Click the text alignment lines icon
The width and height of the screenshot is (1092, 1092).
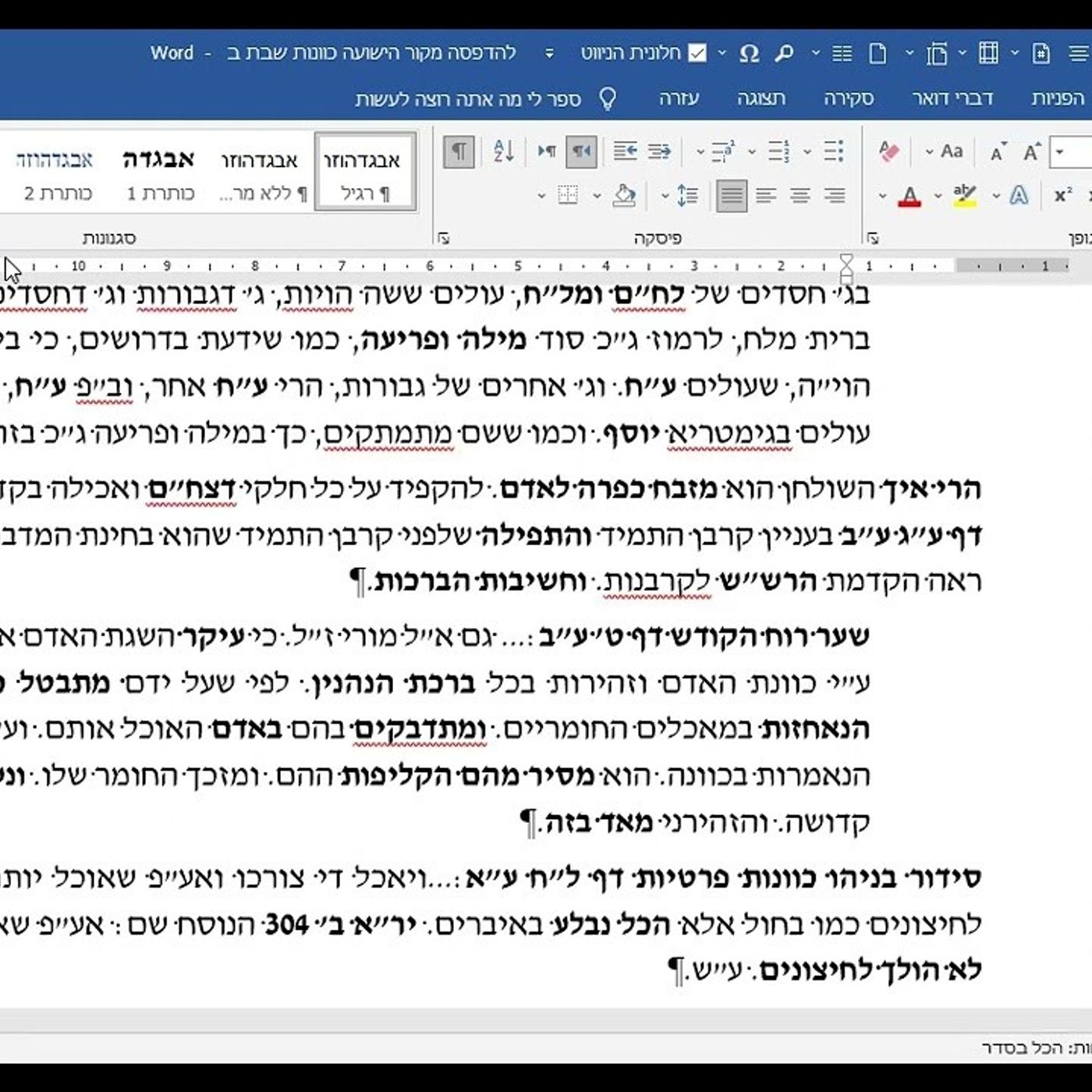[x=1080, y=53]
